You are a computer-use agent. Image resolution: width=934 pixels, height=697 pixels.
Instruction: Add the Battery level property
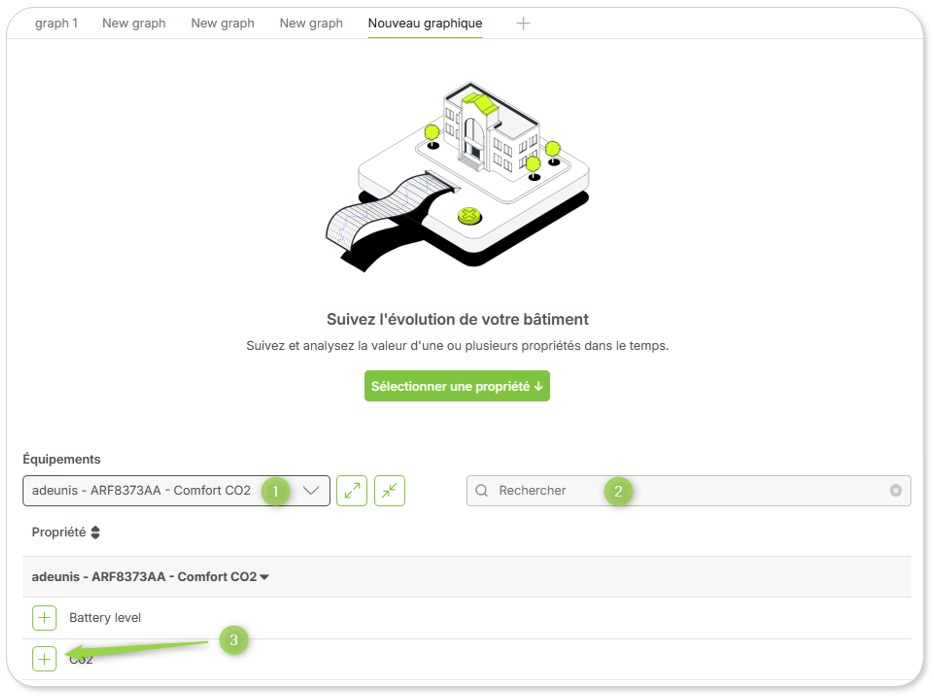pos(44,618)
